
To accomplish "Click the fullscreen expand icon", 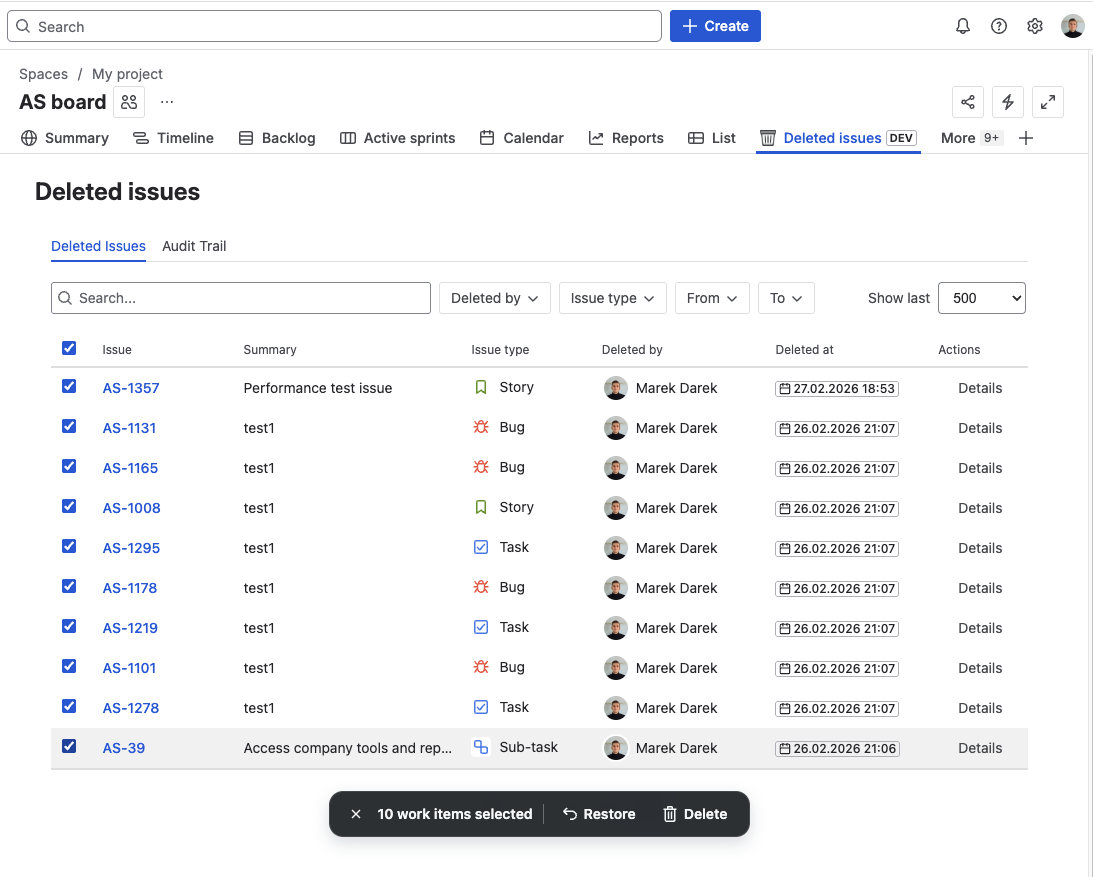I will point(1047,102).
